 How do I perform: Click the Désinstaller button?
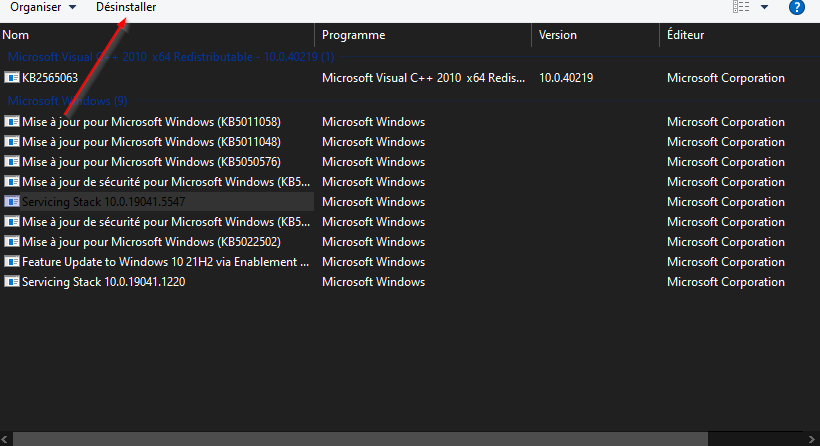[x=126, y=7]
